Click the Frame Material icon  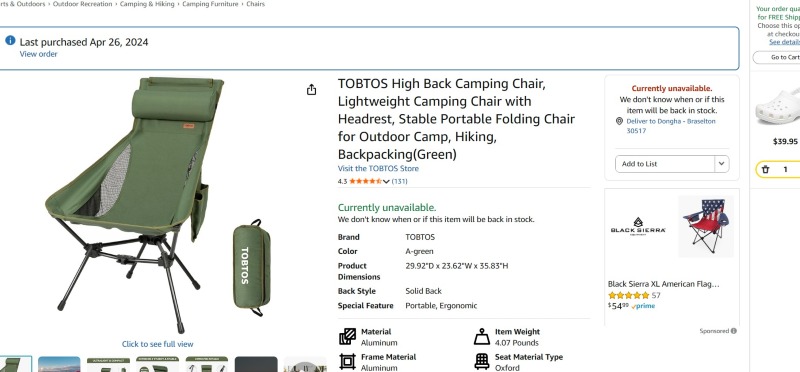[347, 362]
